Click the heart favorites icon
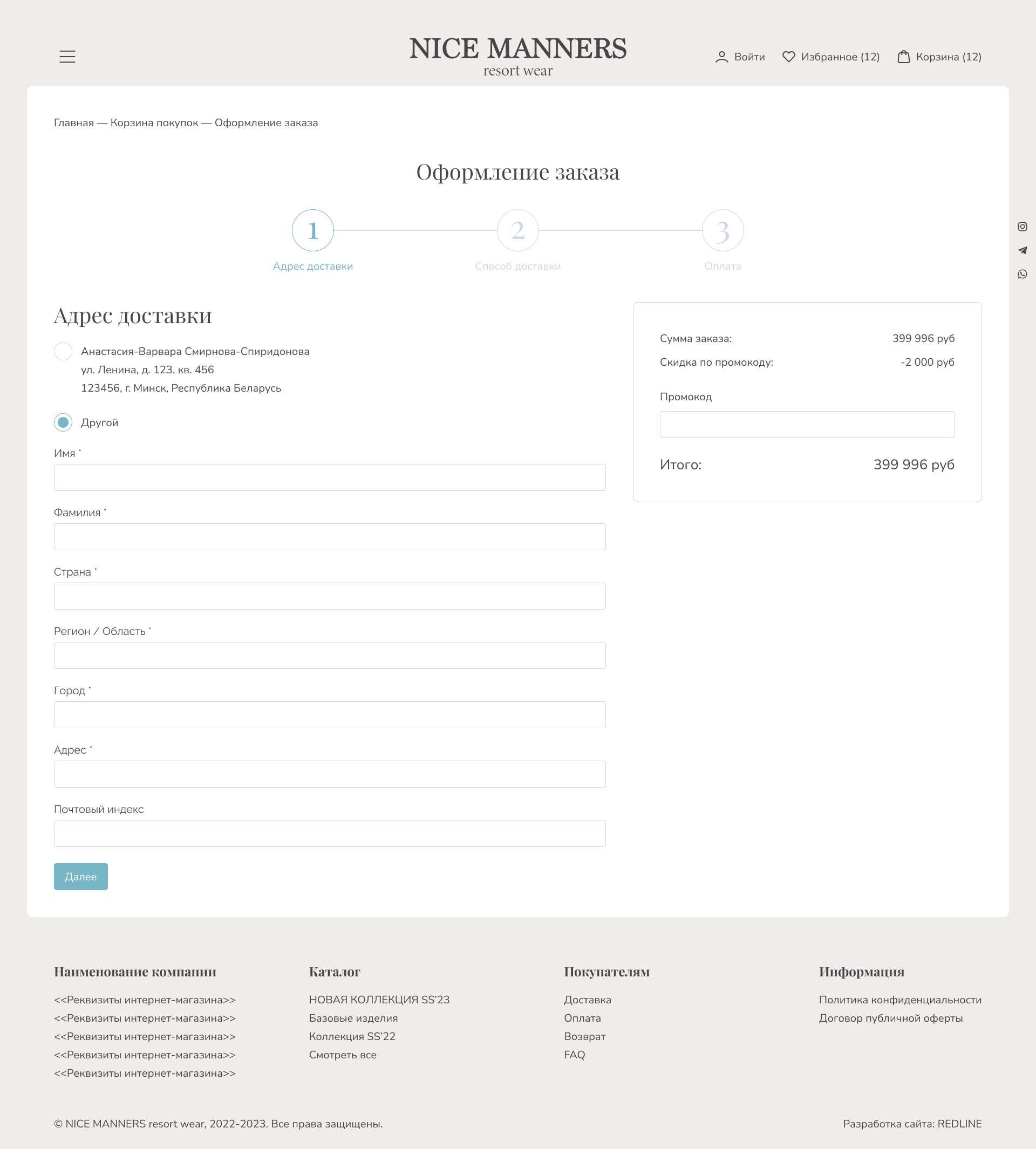The image size is (1036, 1149). click(x=788, y=57)
